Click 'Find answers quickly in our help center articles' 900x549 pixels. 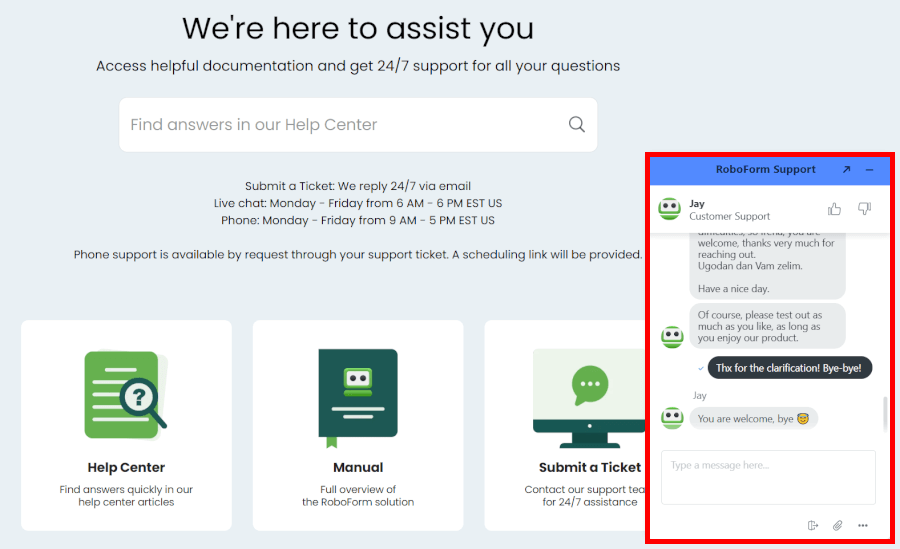tap(126, 496)
